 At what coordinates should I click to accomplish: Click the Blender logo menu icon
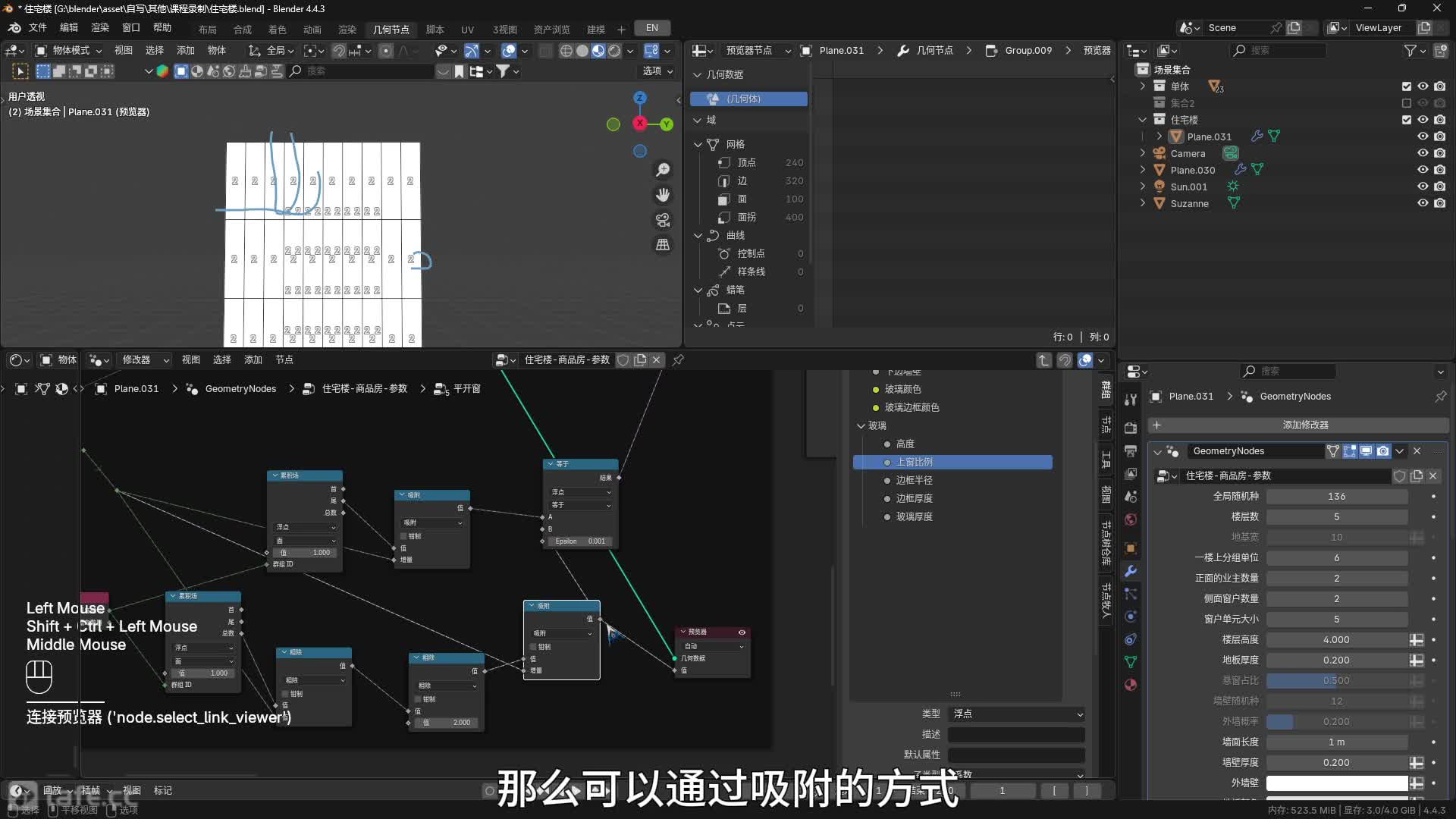click(x=14, y=28)
